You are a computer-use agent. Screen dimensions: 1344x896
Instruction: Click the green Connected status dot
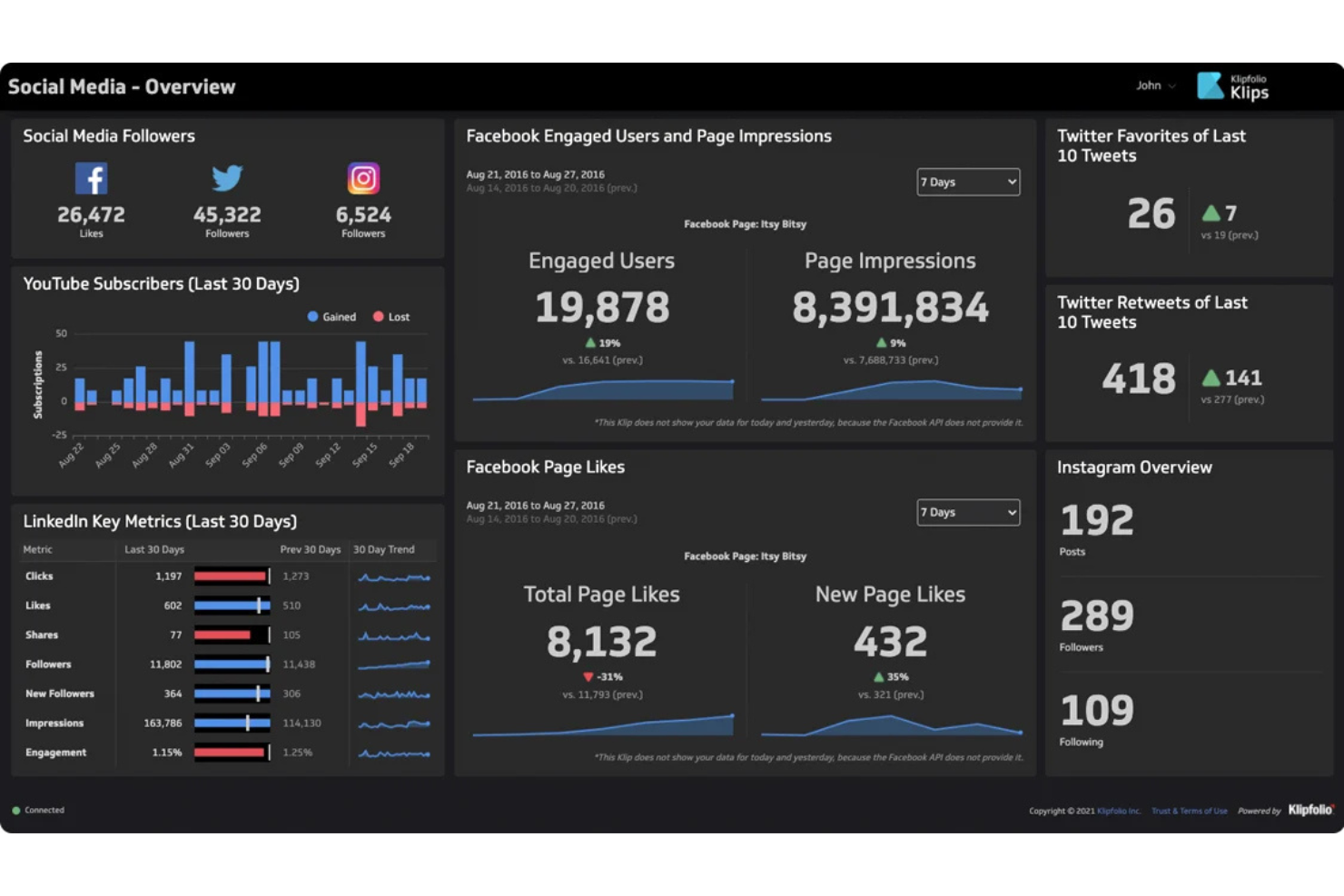tap(16, 811)
